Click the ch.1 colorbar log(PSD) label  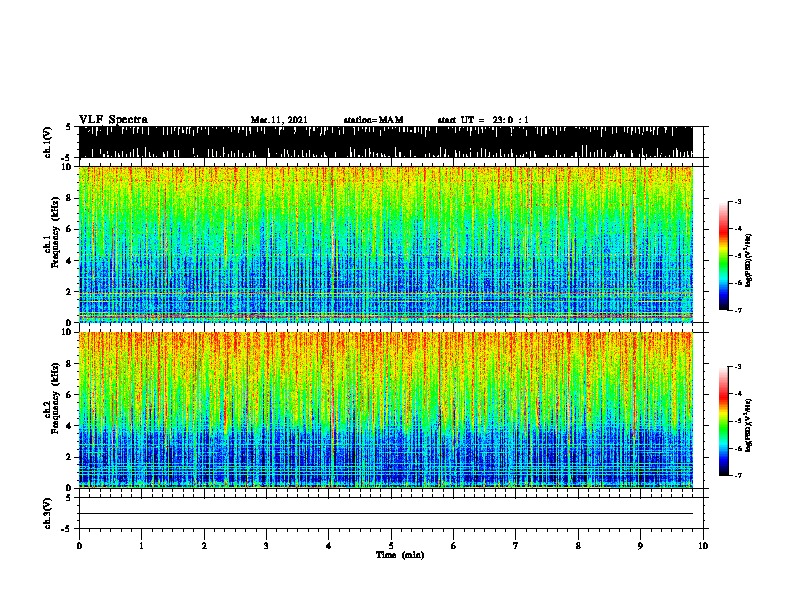[748, 261]
